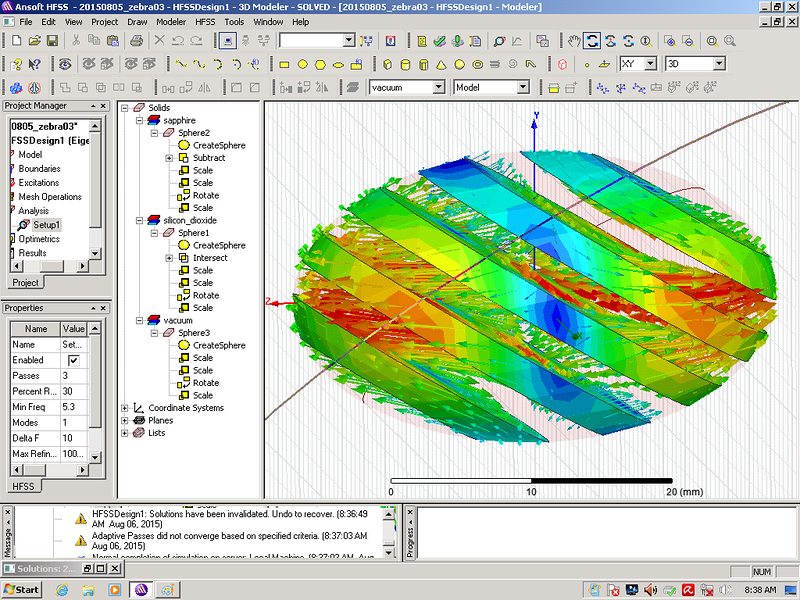This screenshot has width=800, height=600.
Task: Click the Undo arrow icon
Action: [178, 41]
